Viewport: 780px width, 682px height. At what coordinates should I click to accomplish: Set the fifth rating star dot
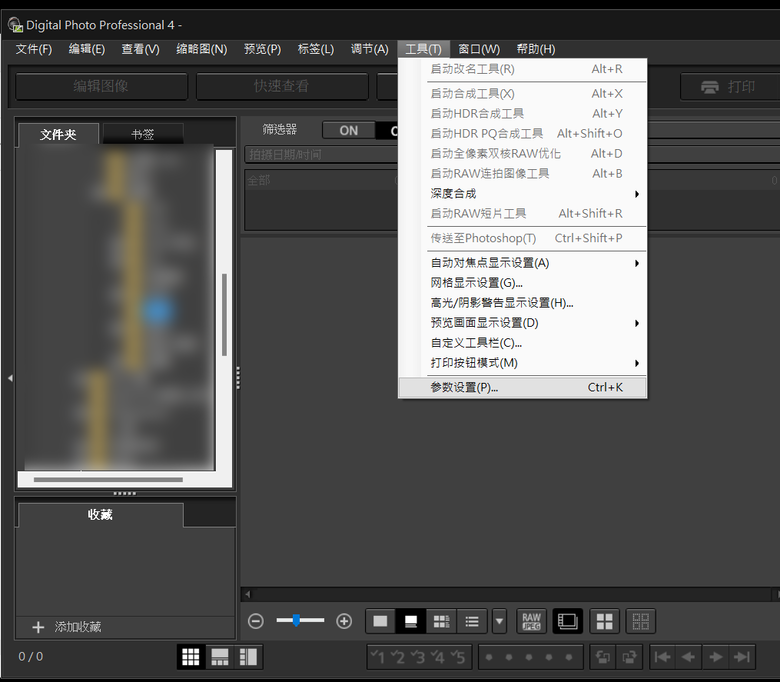(569, 657)
